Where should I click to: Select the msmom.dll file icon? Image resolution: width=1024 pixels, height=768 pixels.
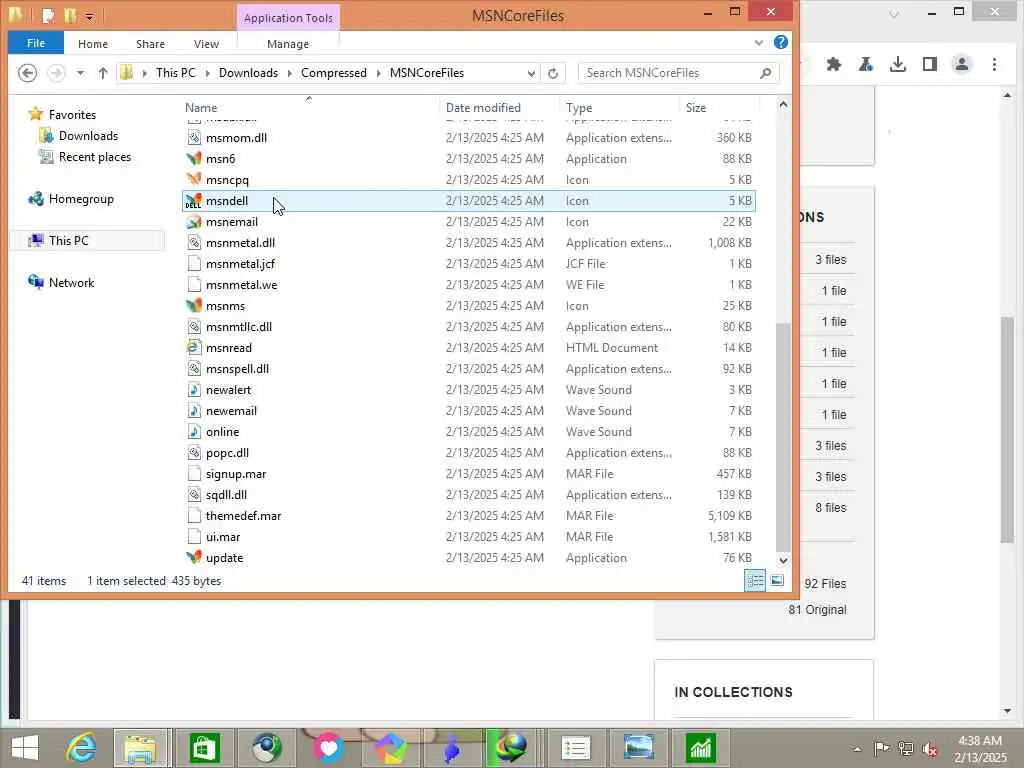[194, 138]
